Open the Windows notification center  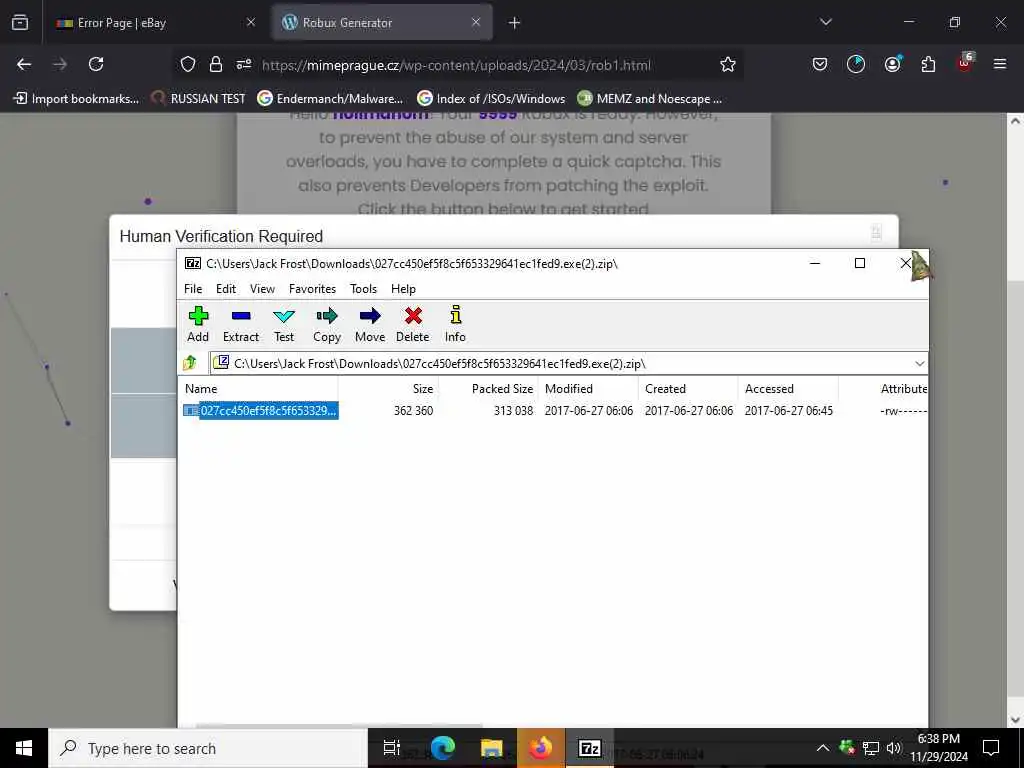coord(991,748)
